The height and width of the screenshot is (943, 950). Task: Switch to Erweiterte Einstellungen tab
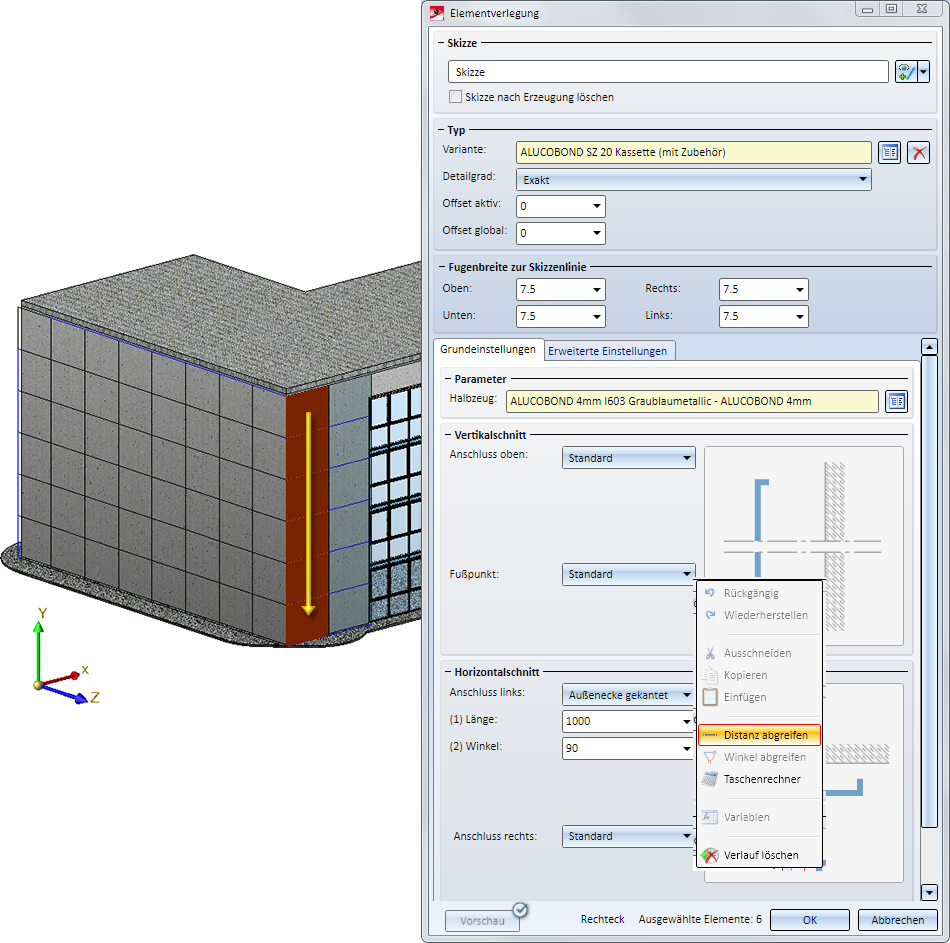pyautogui.click(x=608, y=351)
